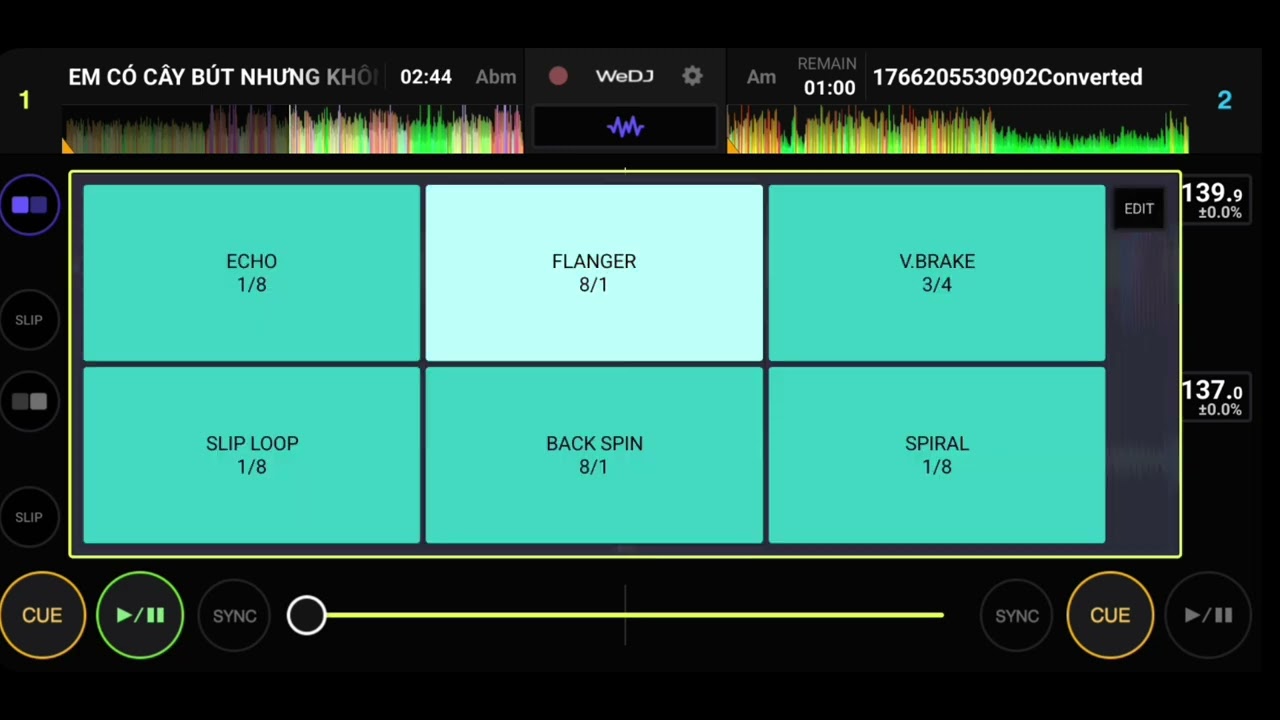The height and width of the screenshot is (720, 1280).
Task: Open the WeDJ settings gear
Action: pos(692,76)
